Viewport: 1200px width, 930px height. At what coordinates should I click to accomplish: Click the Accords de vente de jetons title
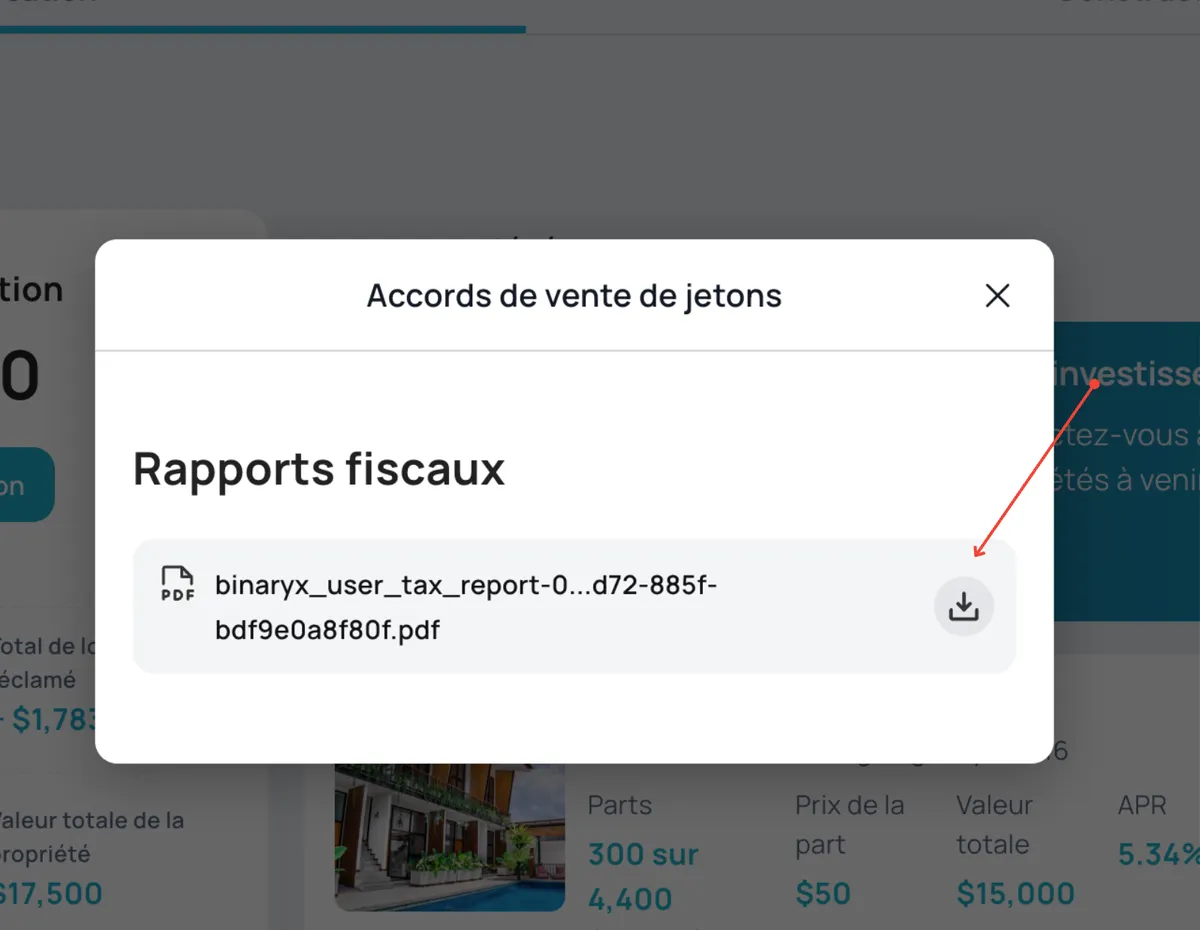pos(574,296)
